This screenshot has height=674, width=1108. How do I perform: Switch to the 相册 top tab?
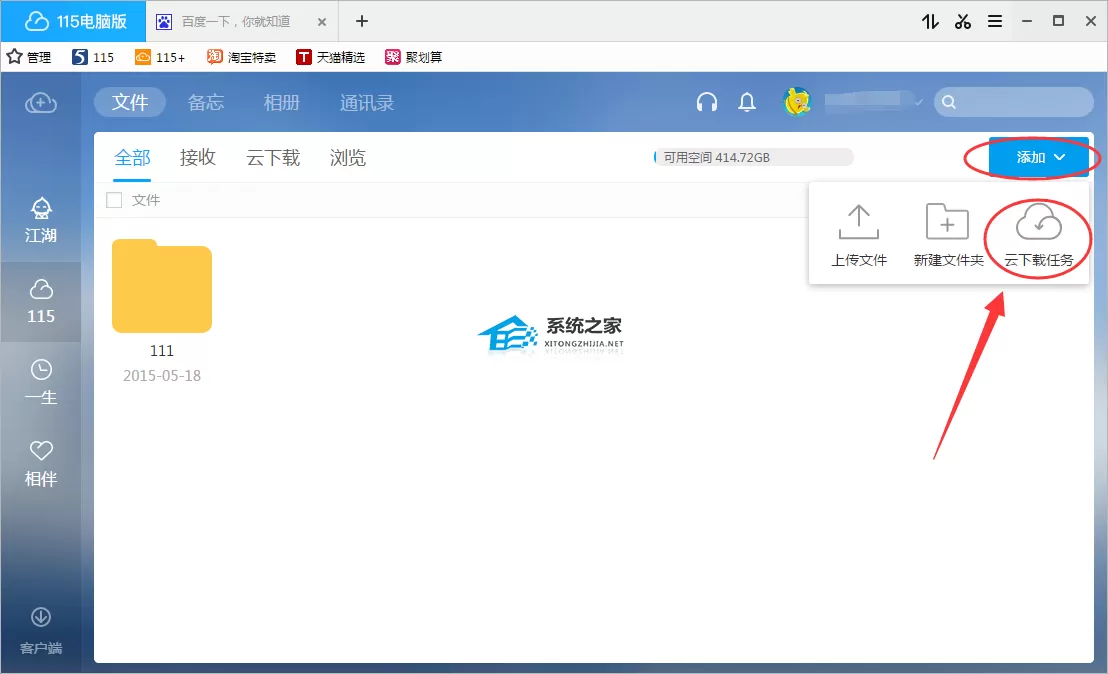(281, 102)
